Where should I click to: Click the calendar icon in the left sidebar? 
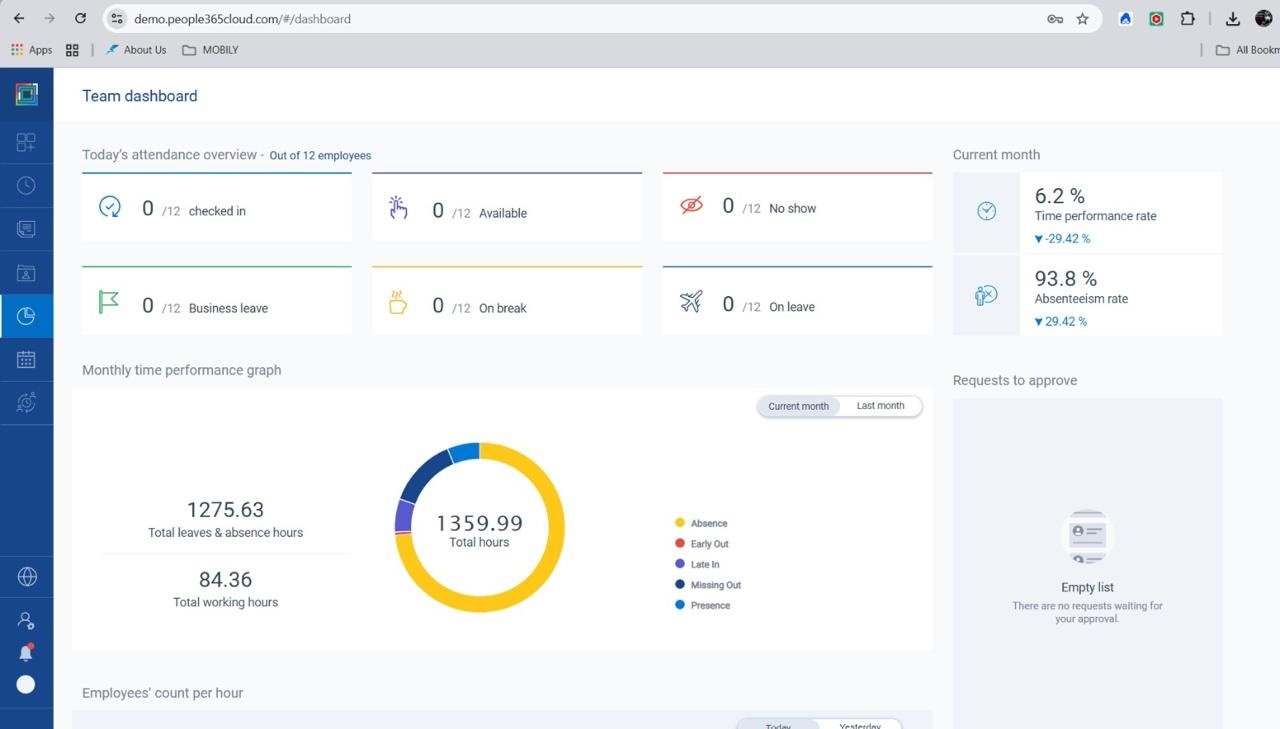coord(26,359)
